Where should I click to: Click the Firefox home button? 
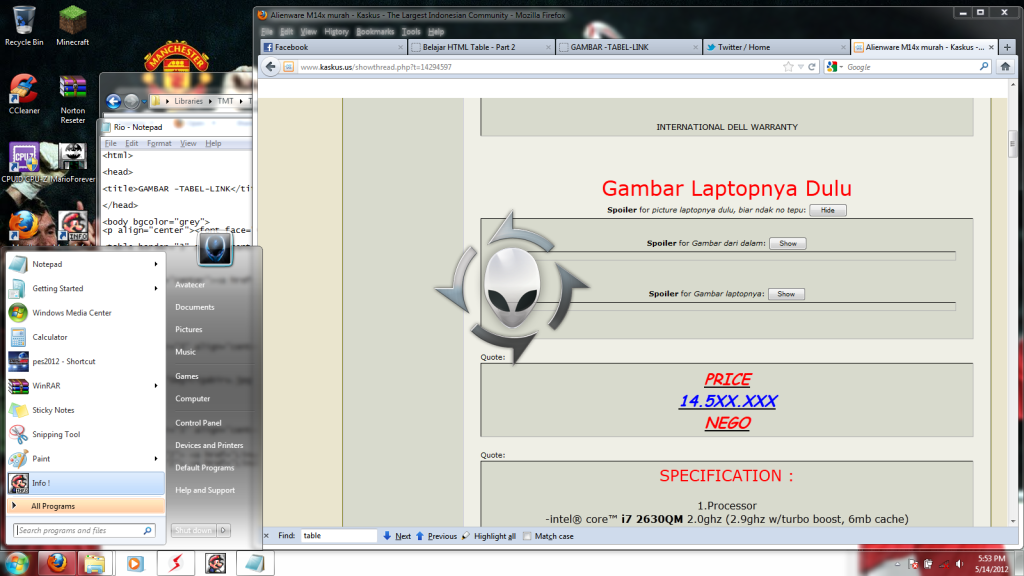click(x=1005, y=67)
